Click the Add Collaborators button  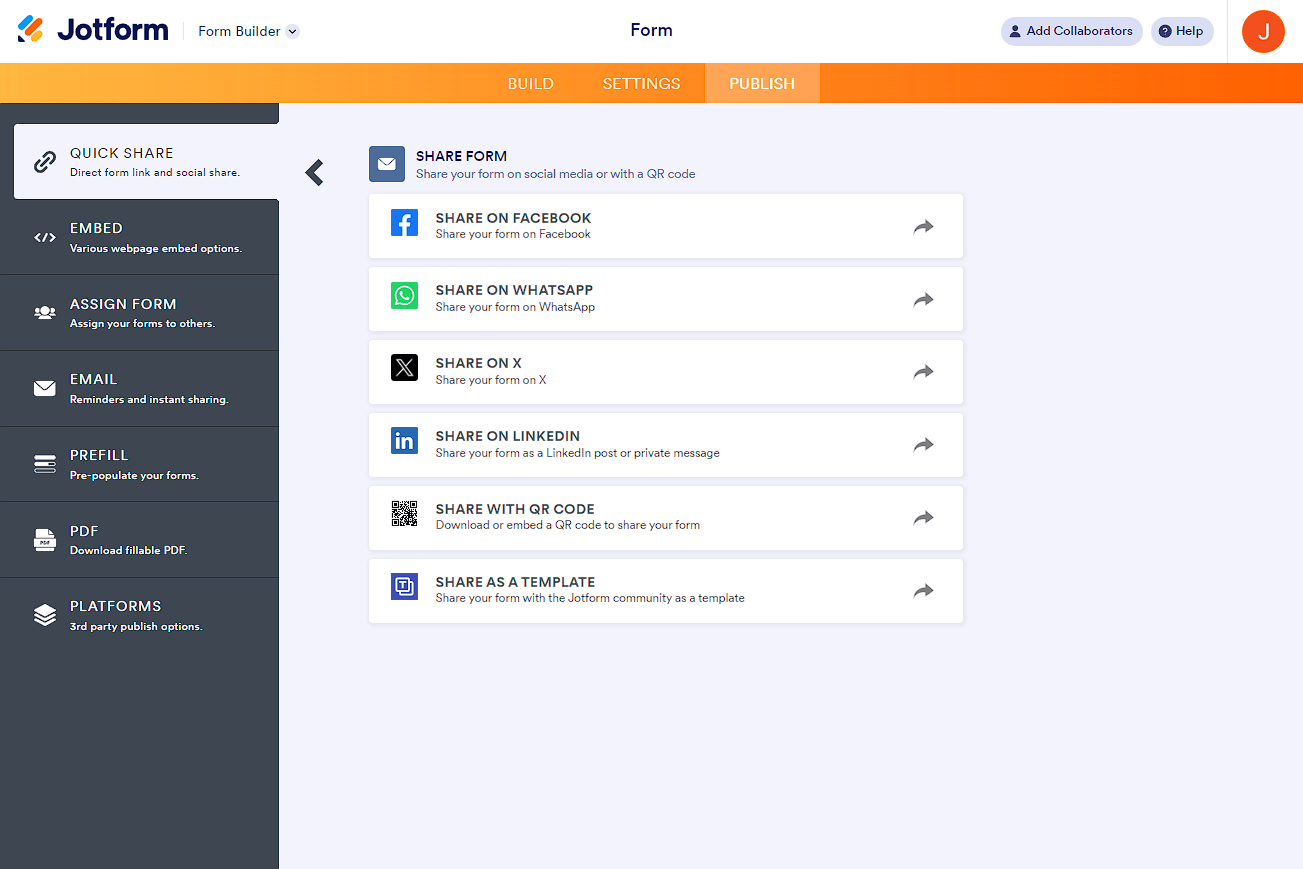tap(1071, 31)
